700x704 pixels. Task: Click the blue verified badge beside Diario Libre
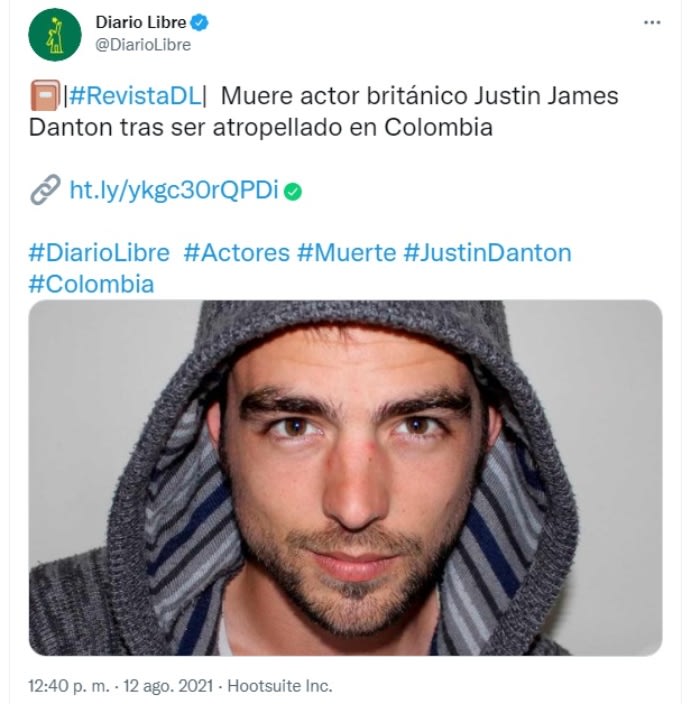point(200,22)
